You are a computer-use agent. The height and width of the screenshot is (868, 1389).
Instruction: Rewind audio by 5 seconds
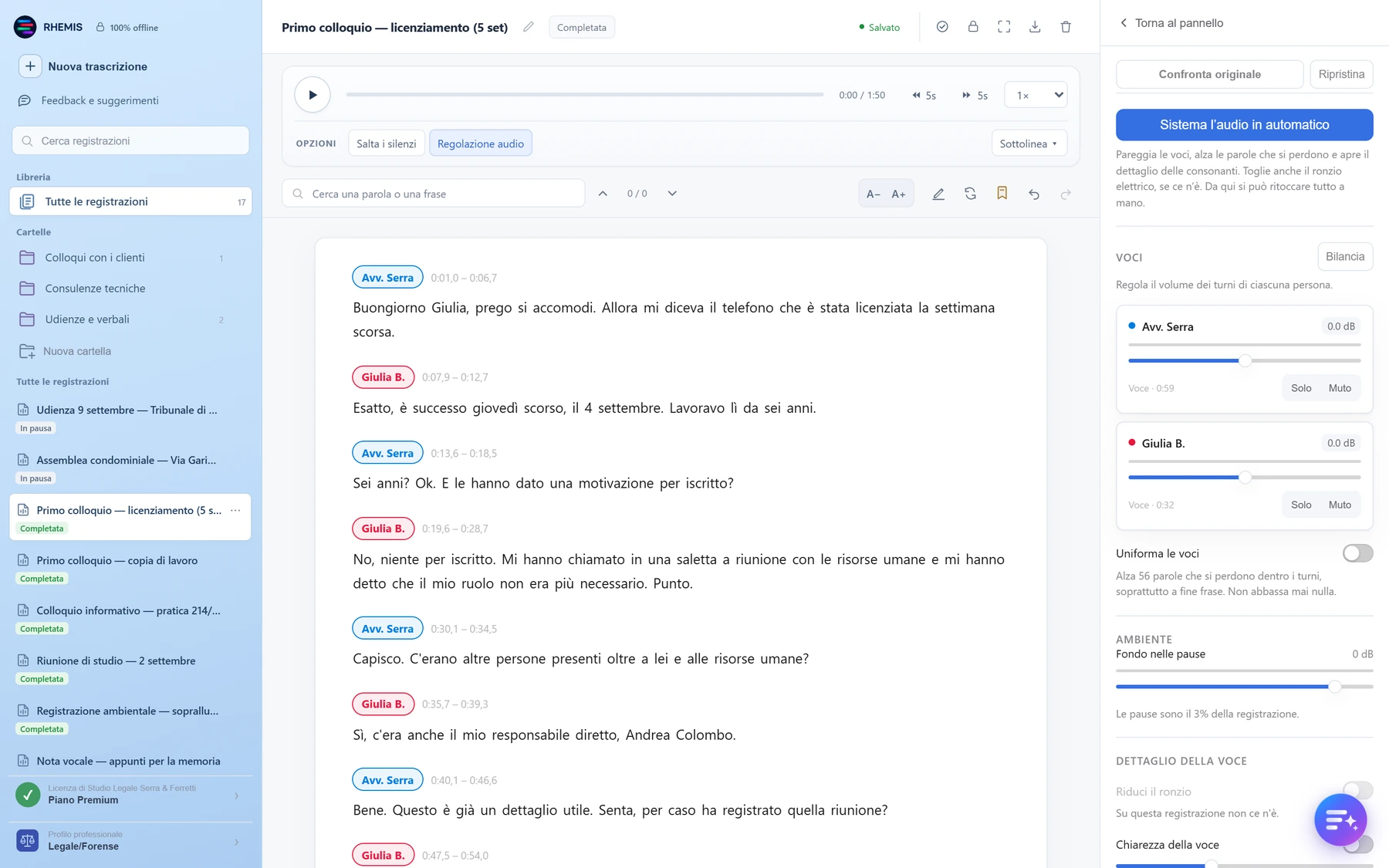[924, 96]
